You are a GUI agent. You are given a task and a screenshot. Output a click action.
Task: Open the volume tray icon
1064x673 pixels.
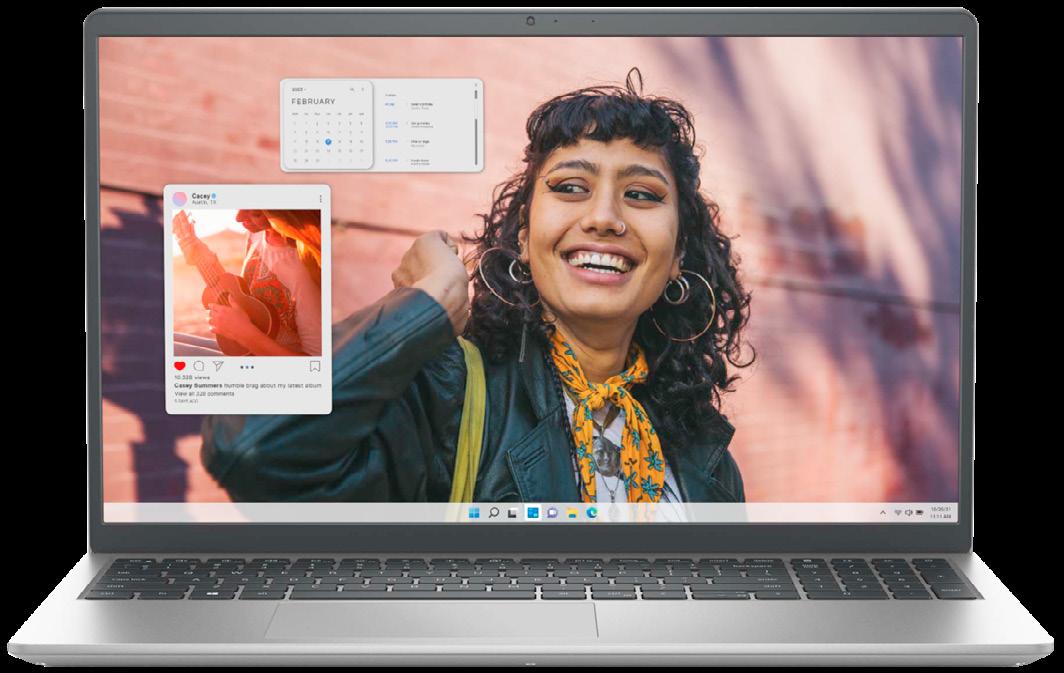pos(909,513)
